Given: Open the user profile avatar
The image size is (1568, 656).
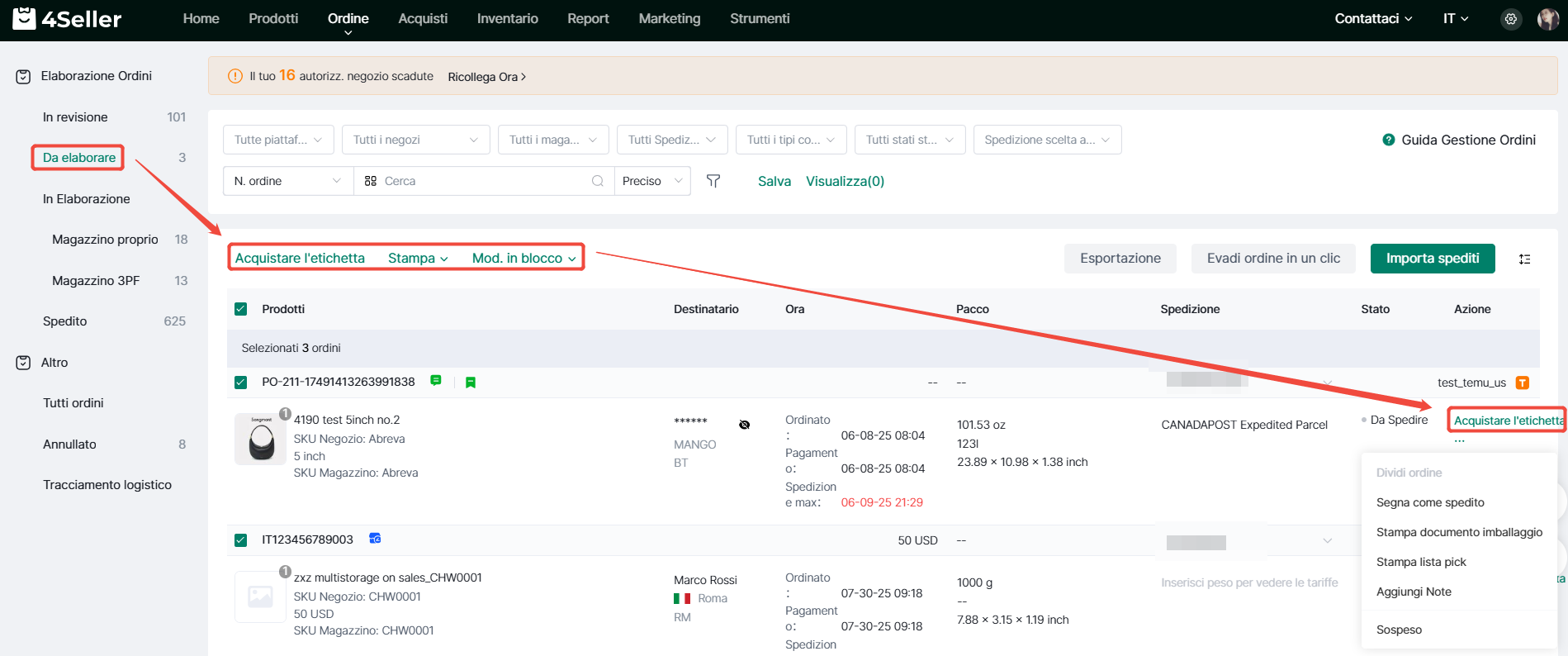Looking at the screenshot, I should [x=1547, y=19].
